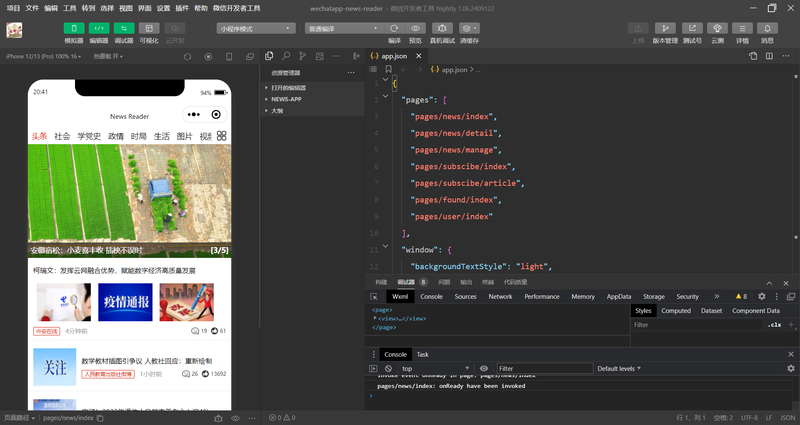800x425 pixels.
Task: Click the clear console icon
Action: pos(388,369)
